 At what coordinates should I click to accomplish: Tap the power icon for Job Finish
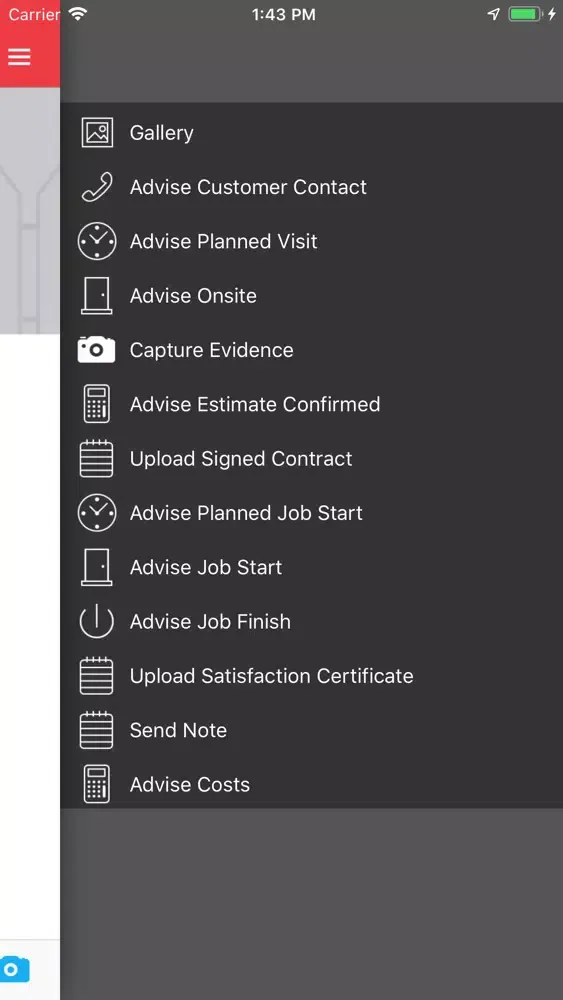click(x=97, y=621)
